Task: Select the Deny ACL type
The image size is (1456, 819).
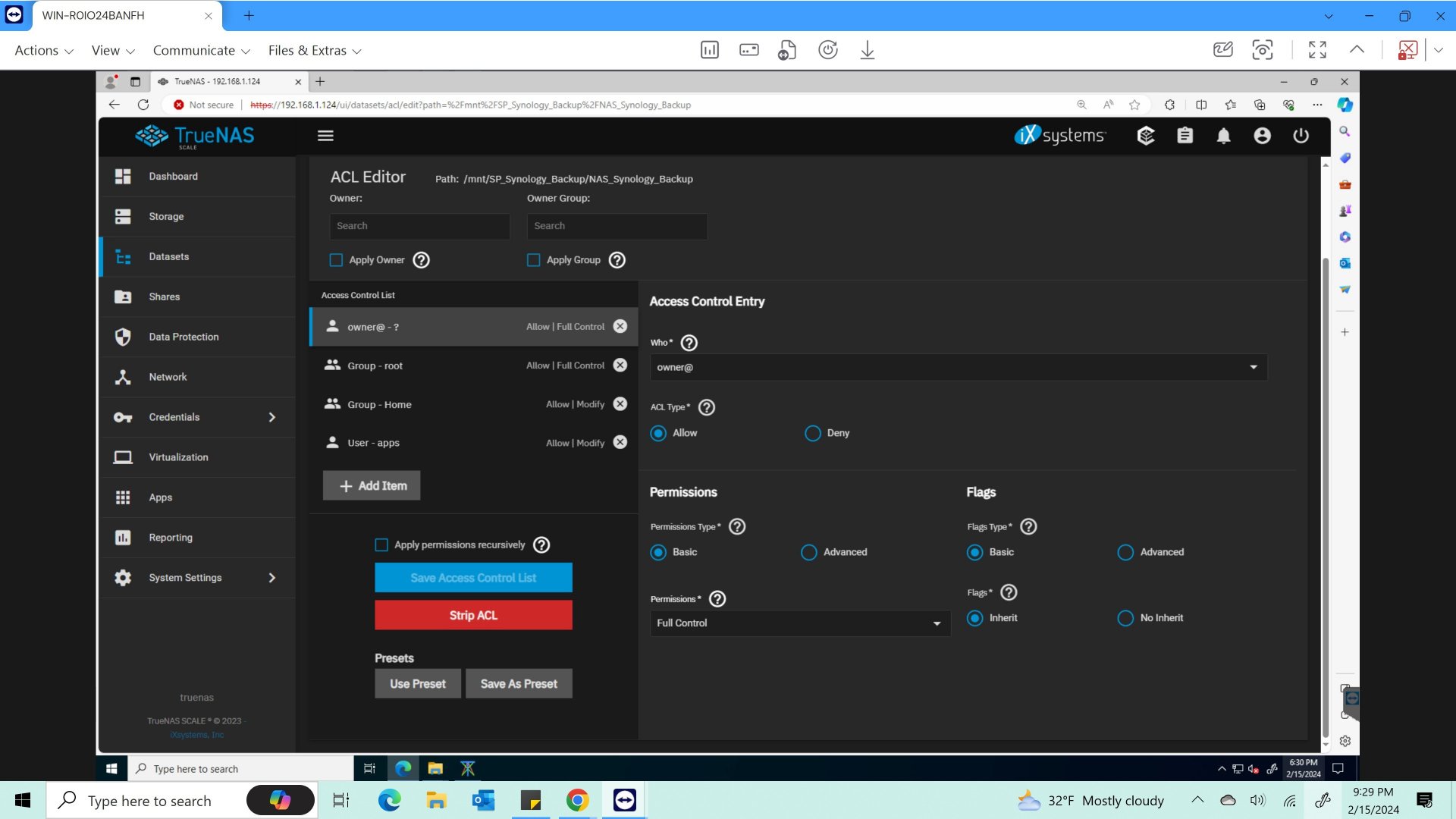Action: coord(813,433)
